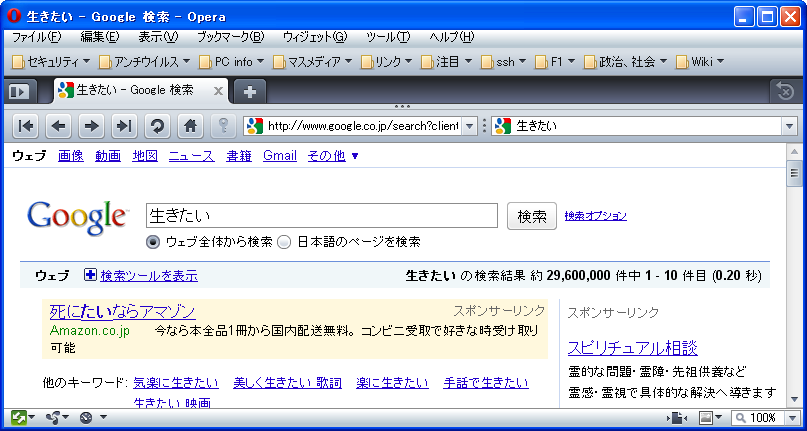Click the Opera logo in title bar
The image size is (807, 431).
click(x=14, y=16)
